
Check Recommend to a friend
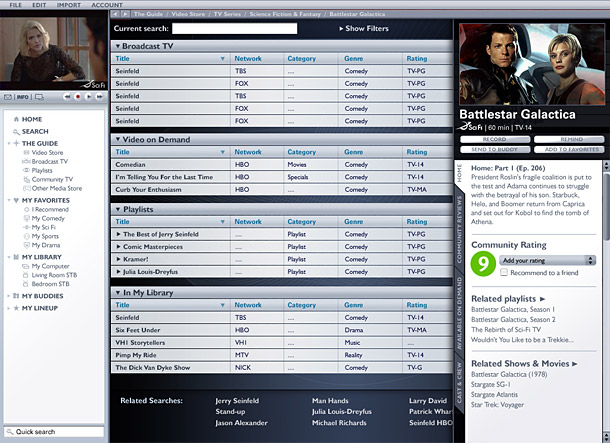504,272
